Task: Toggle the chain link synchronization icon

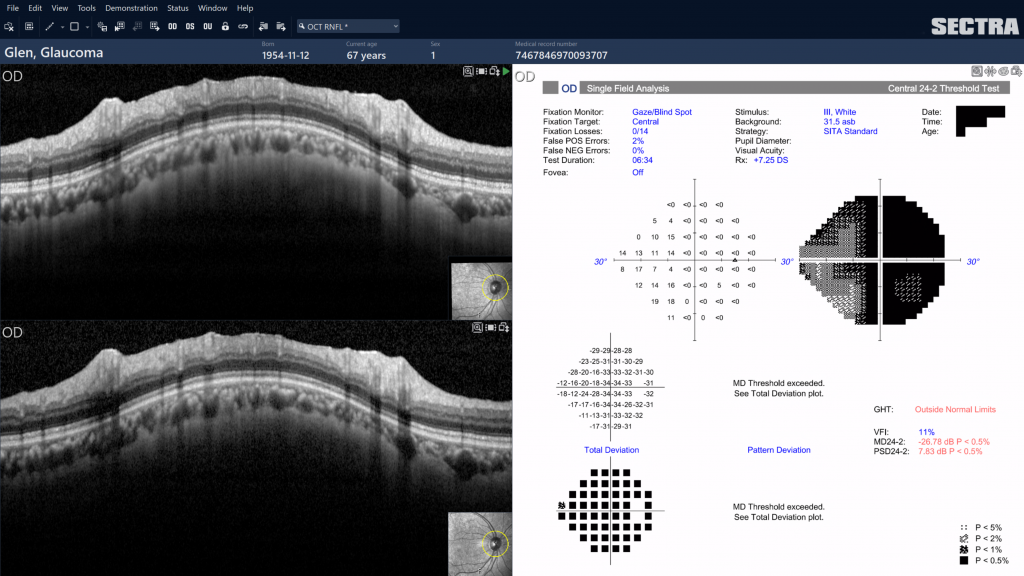Action: coord(243,26)
